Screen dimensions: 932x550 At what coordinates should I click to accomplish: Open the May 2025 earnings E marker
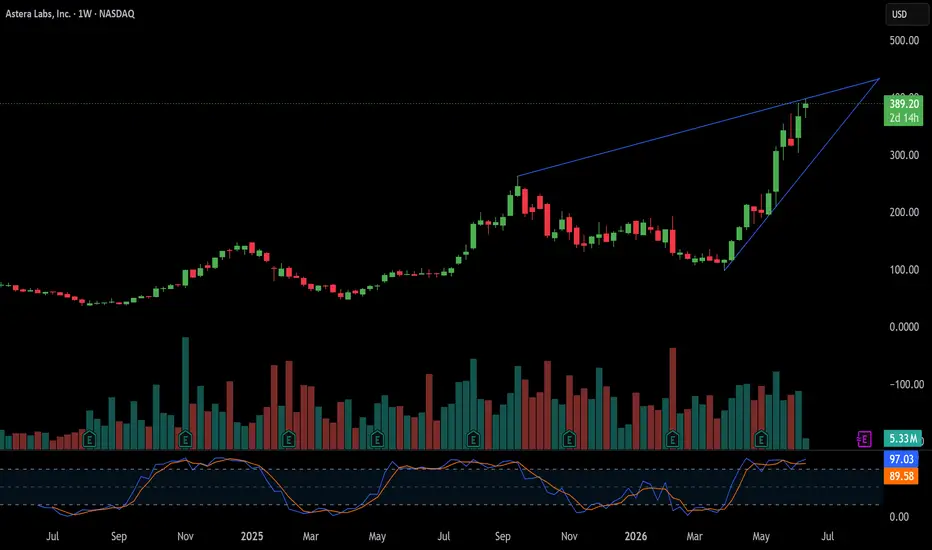tap(377, 439)
